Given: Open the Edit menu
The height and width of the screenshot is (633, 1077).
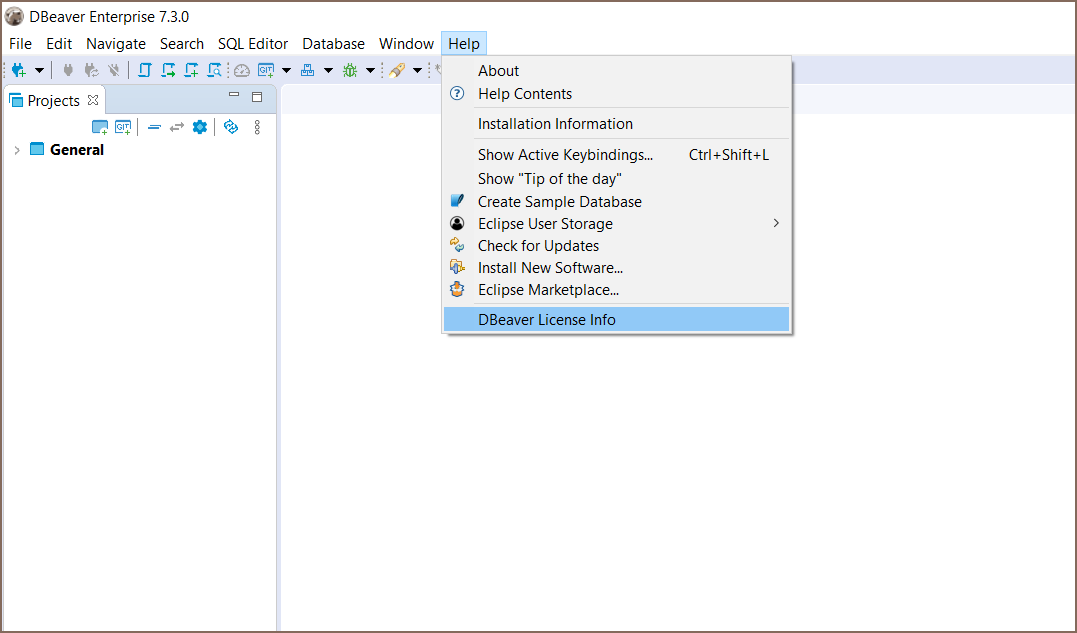Looking at the screenshot, I should tap(59, 44).
